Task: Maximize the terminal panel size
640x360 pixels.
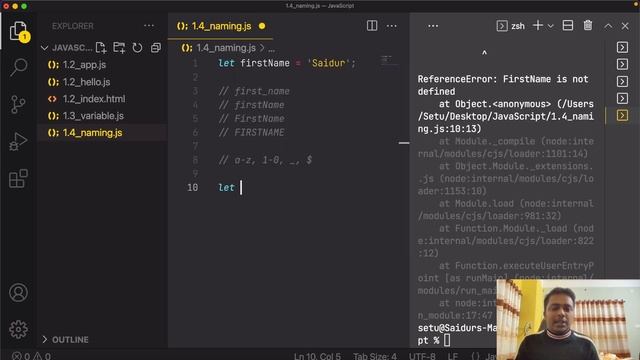Action: 608,26
